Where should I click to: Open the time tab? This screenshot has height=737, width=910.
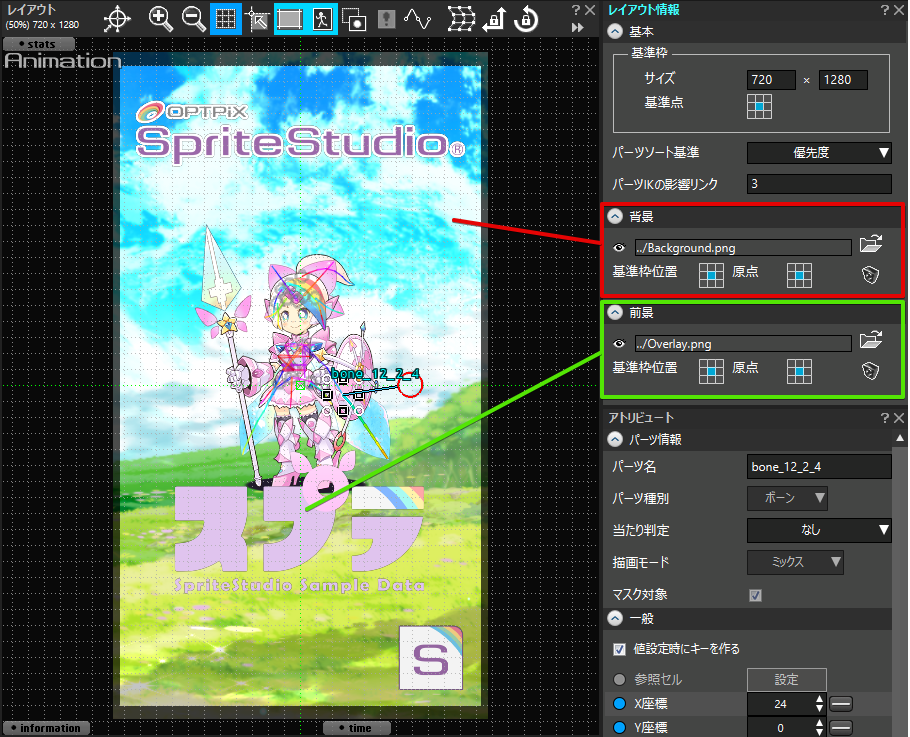pos(356,728)
